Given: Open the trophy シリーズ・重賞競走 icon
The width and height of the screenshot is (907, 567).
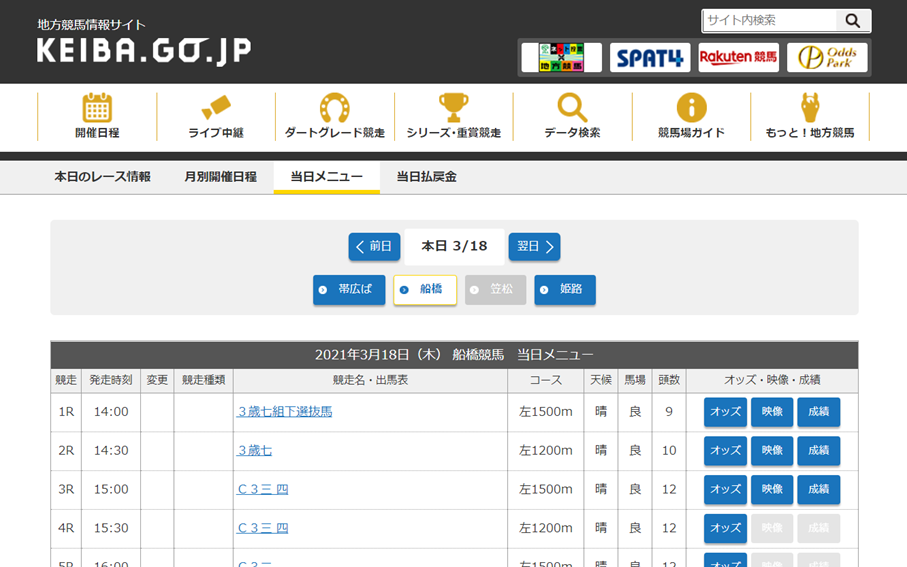Looking at the screenshot, I should click(453, 108).
